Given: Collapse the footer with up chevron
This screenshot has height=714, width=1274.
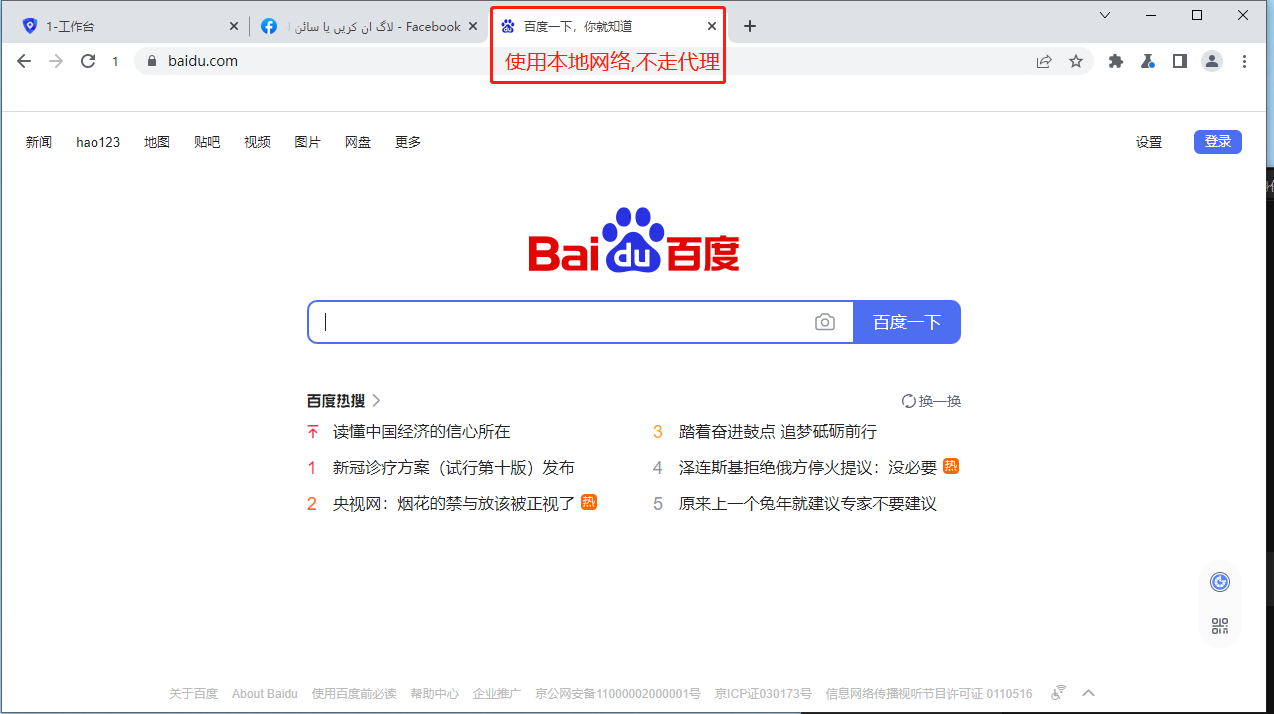Looking at the screenshot, I should (1089, 693).
